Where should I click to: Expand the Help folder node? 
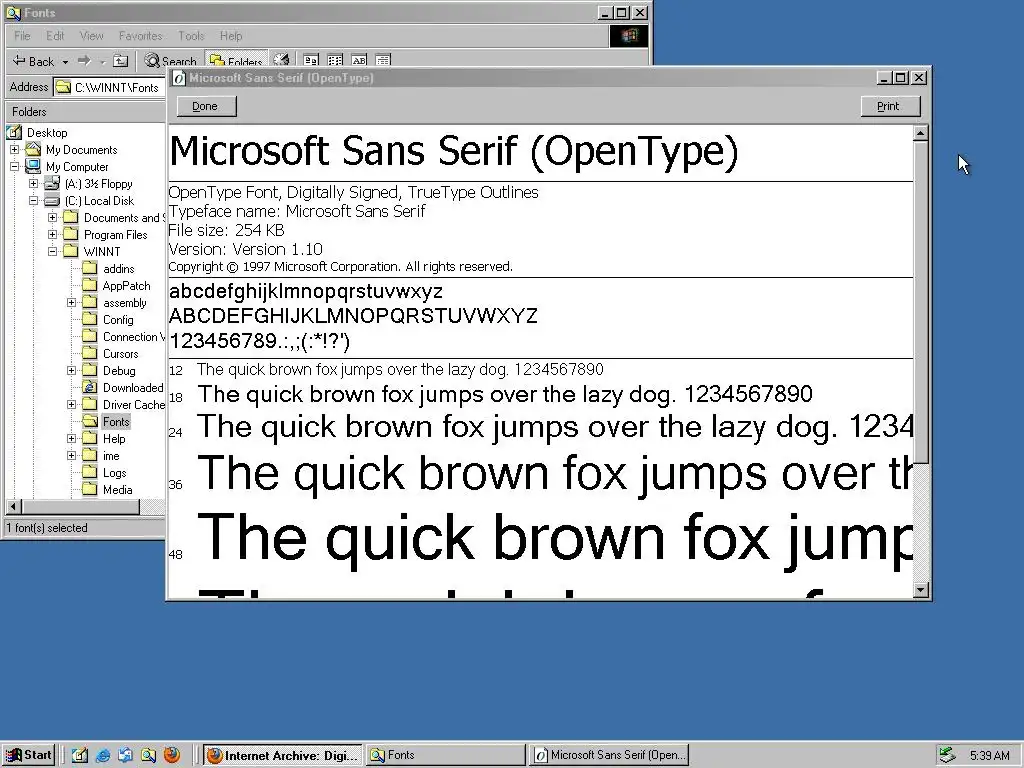coord(71,438)
